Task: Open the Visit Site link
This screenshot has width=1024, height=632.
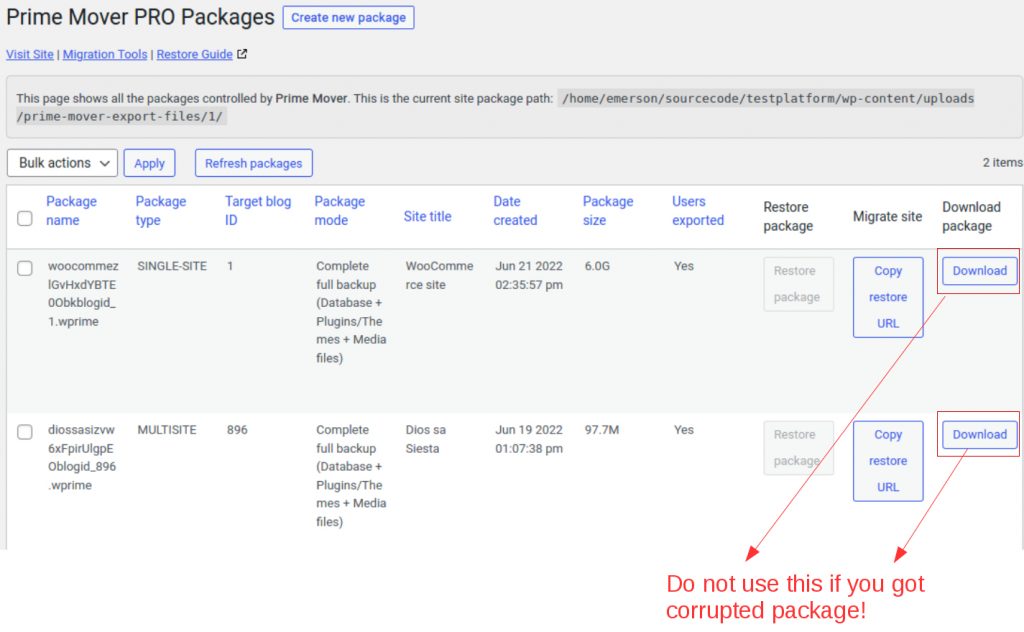Action: tap(30, 54)
